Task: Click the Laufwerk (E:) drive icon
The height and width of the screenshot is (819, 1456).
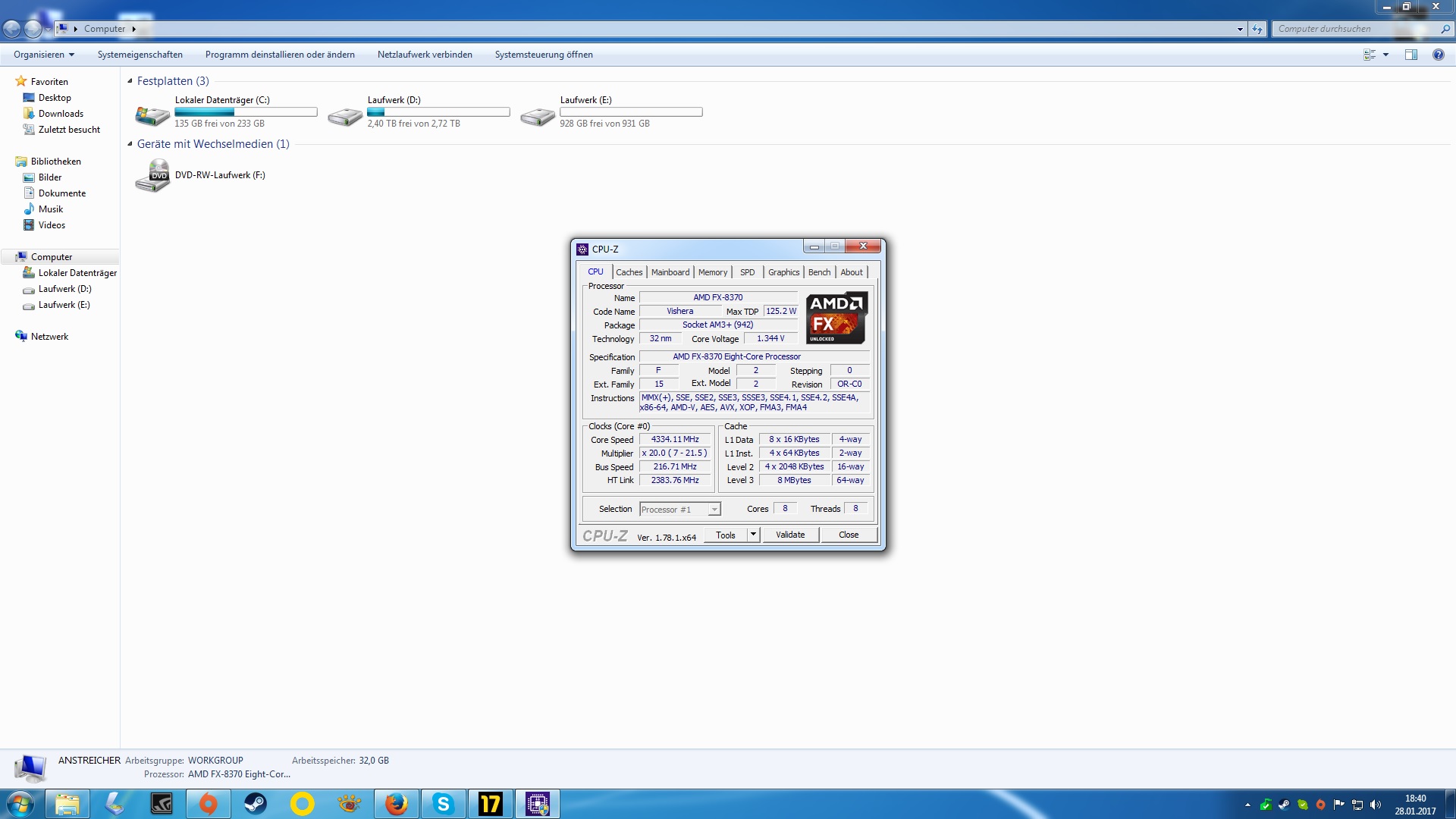Action: tap(538, 115)
